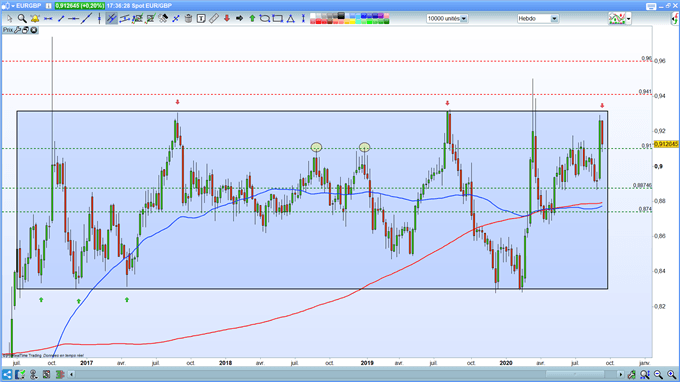Image resolution: width=680 pixels, height=382 pixels.
Task: Select the text box tool
Action: 201,19
